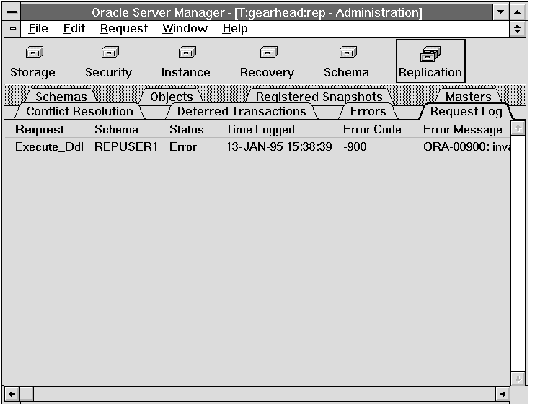Switch to the Errors tab
This screenshot has width=536, height=409.
coord(368,111)
